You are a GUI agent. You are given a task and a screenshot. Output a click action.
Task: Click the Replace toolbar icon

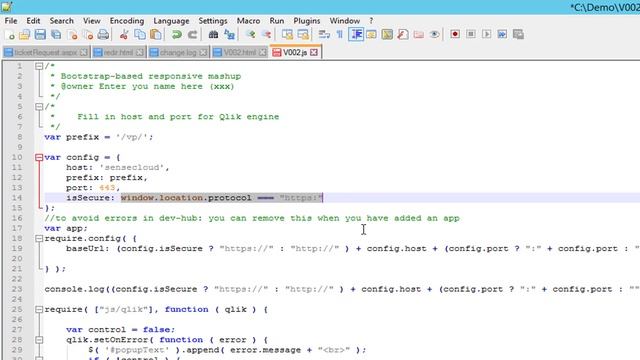coord(229,35)
